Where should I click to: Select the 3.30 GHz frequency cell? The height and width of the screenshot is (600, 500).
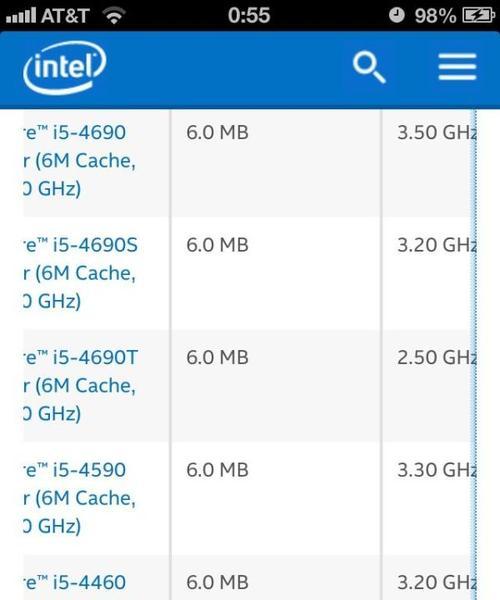pos(436,470)
